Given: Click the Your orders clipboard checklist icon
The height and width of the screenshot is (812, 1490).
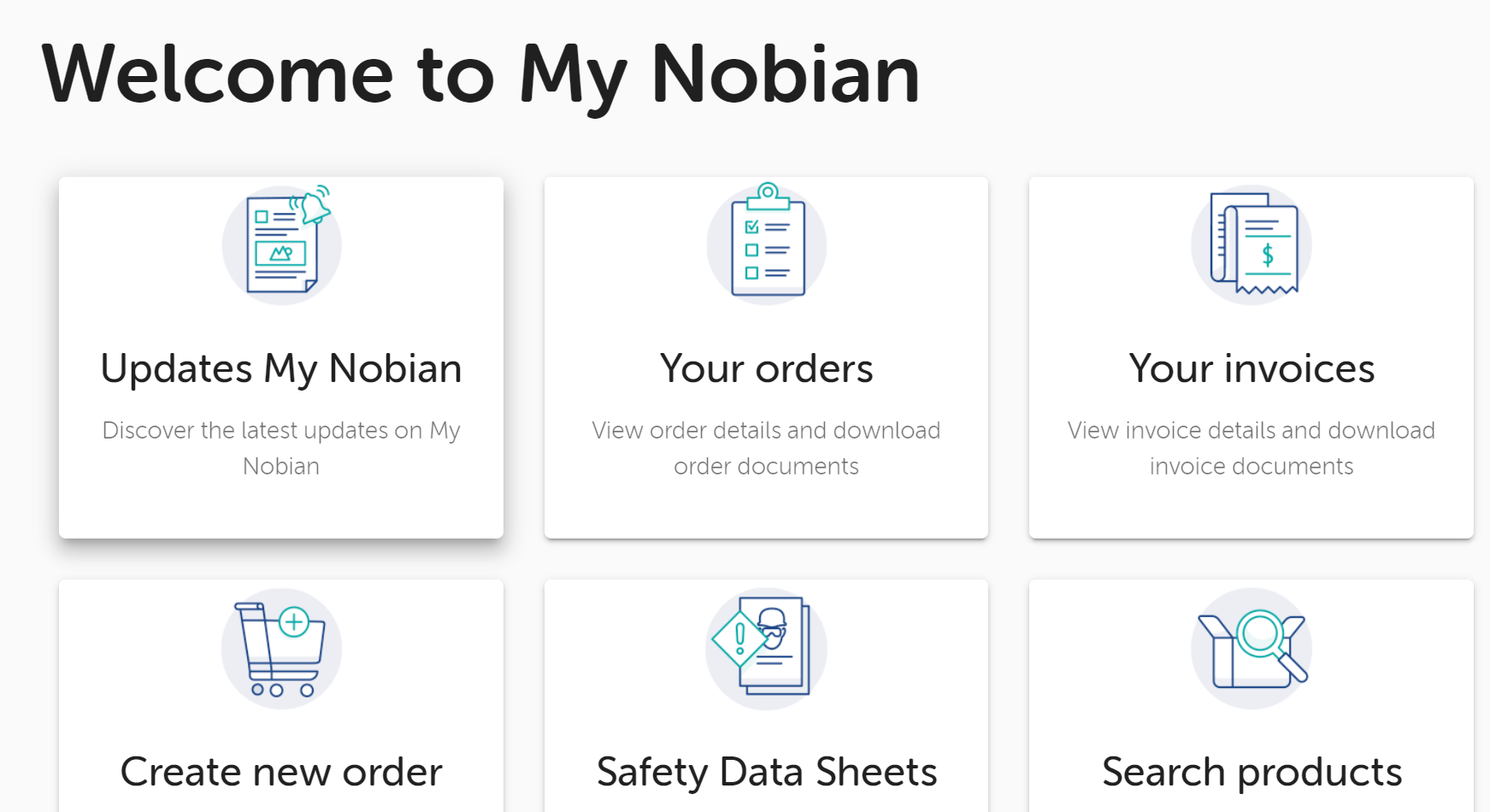Looking at the screenshot, I should [x=767, y=244].
